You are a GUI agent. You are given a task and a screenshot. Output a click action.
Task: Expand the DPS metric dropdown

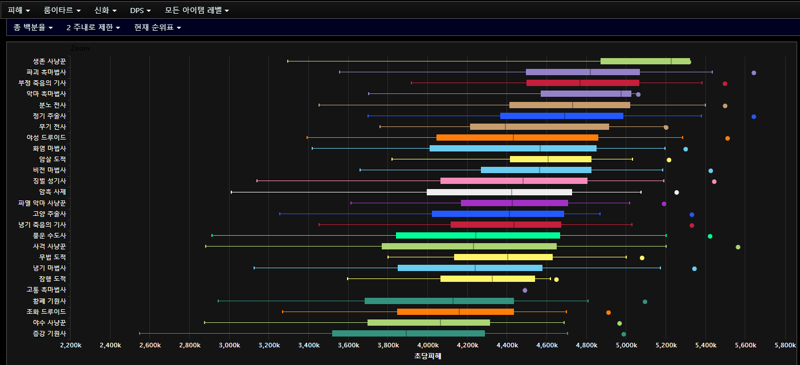[140, 10]
